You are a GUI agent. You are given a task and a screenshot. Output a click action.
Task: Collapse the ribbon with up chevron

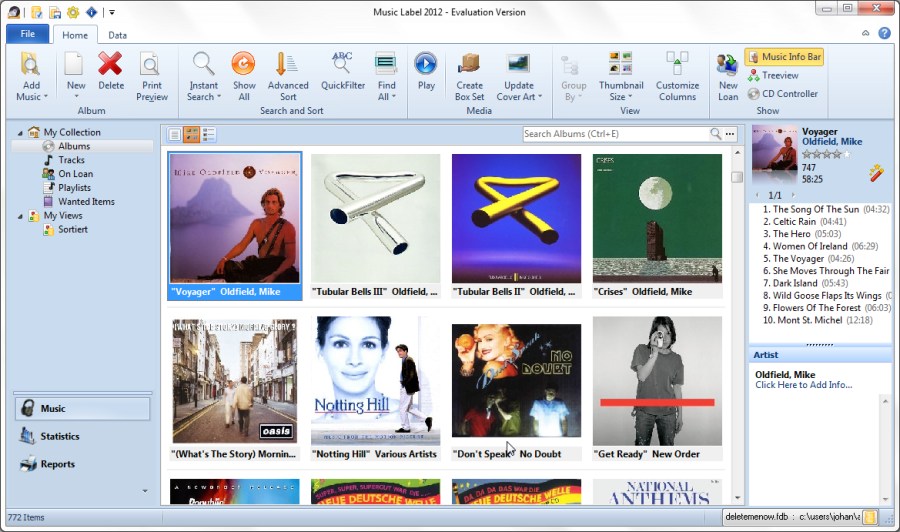[866, 33]
